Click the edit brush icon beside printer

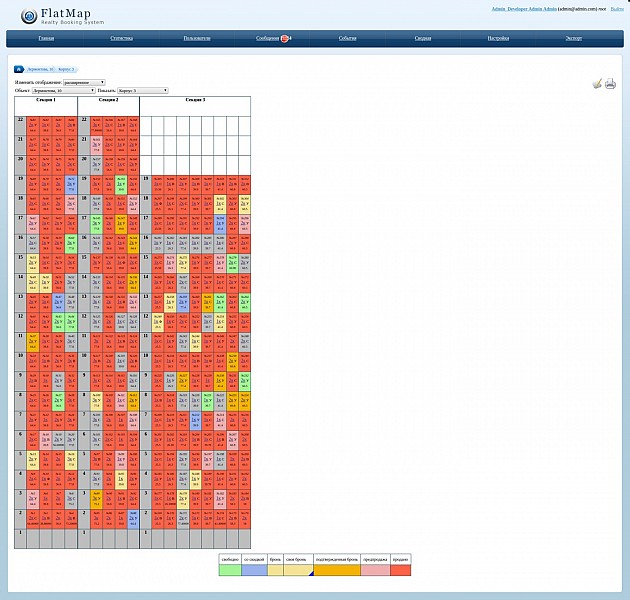597,84
